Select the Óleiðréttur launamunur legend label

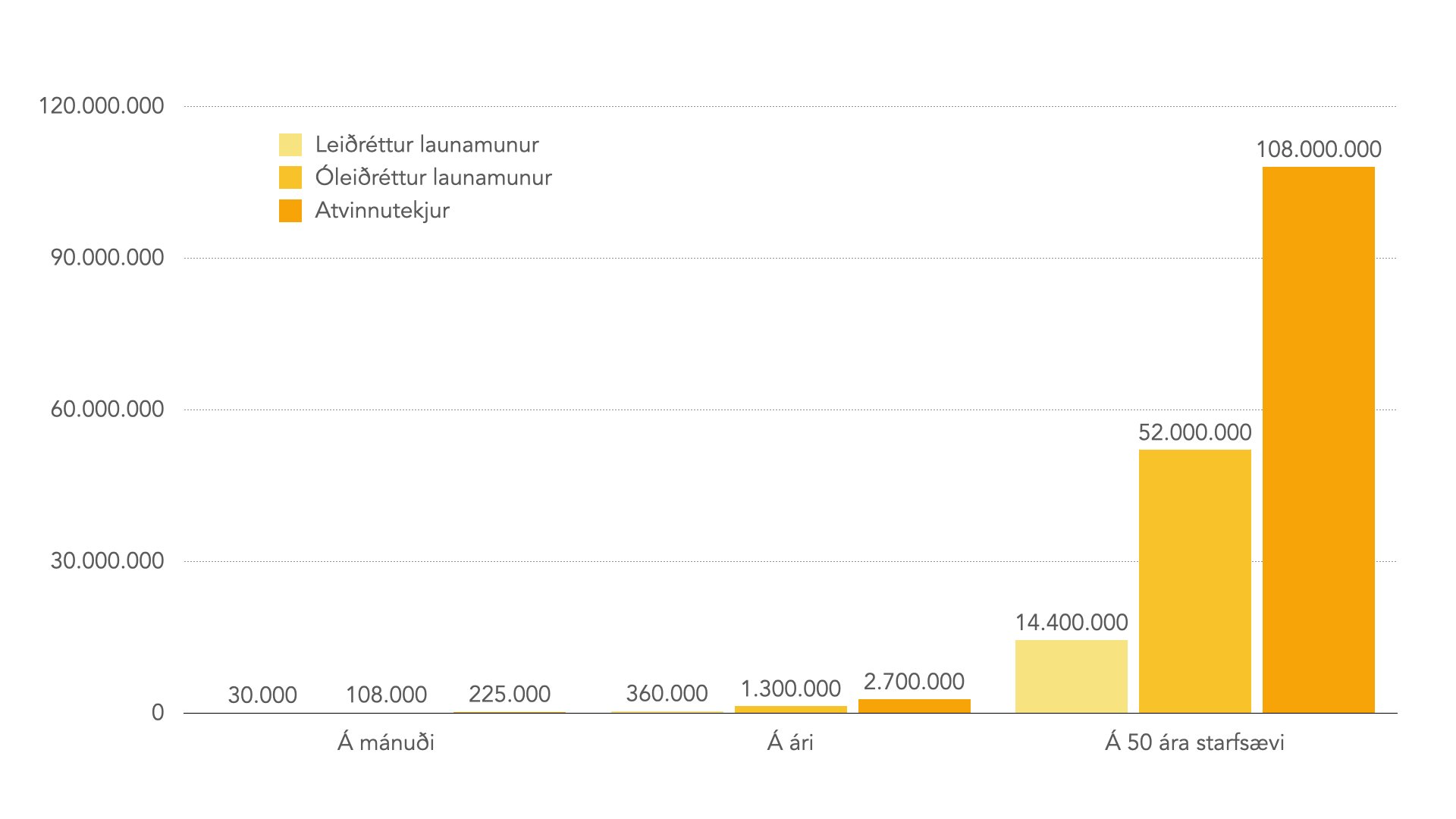click(x=433, y=177)
